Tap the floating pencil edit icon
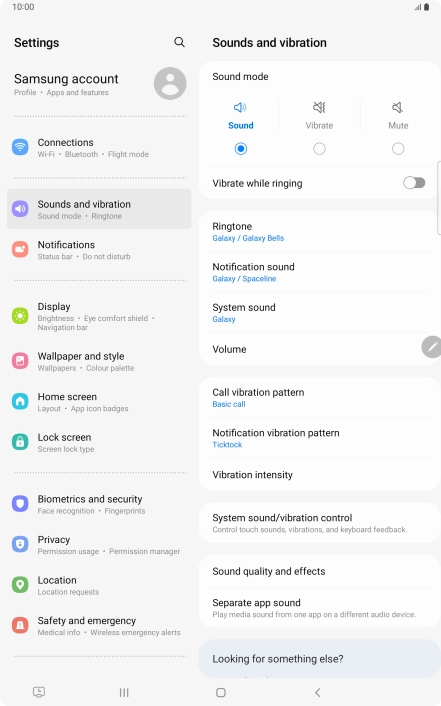This screenshot has width=441, height=706. pyautogui.click(x=432, y=347)
